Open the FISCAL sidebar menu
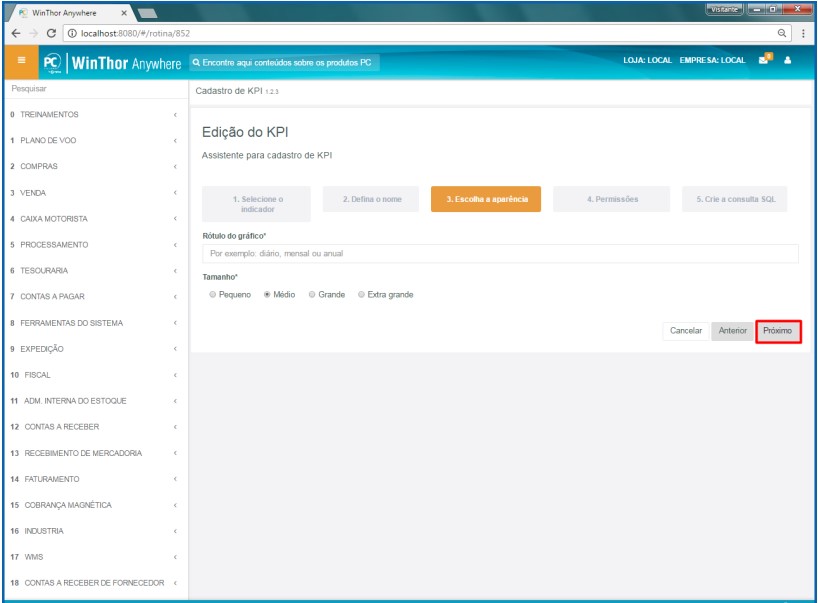Image resolution: width=818 pixels, height=603 pixels. point(94,375)
